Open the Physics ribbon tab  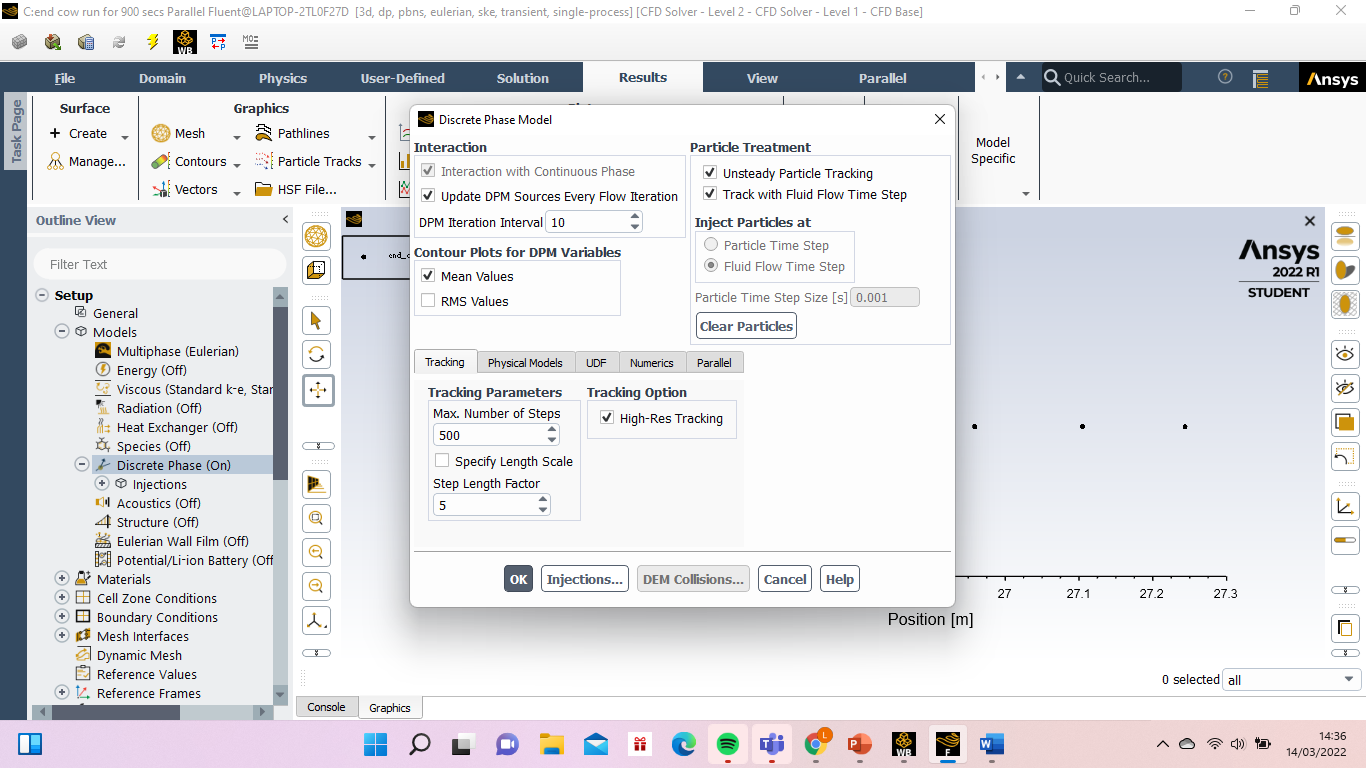click(283, 78)
